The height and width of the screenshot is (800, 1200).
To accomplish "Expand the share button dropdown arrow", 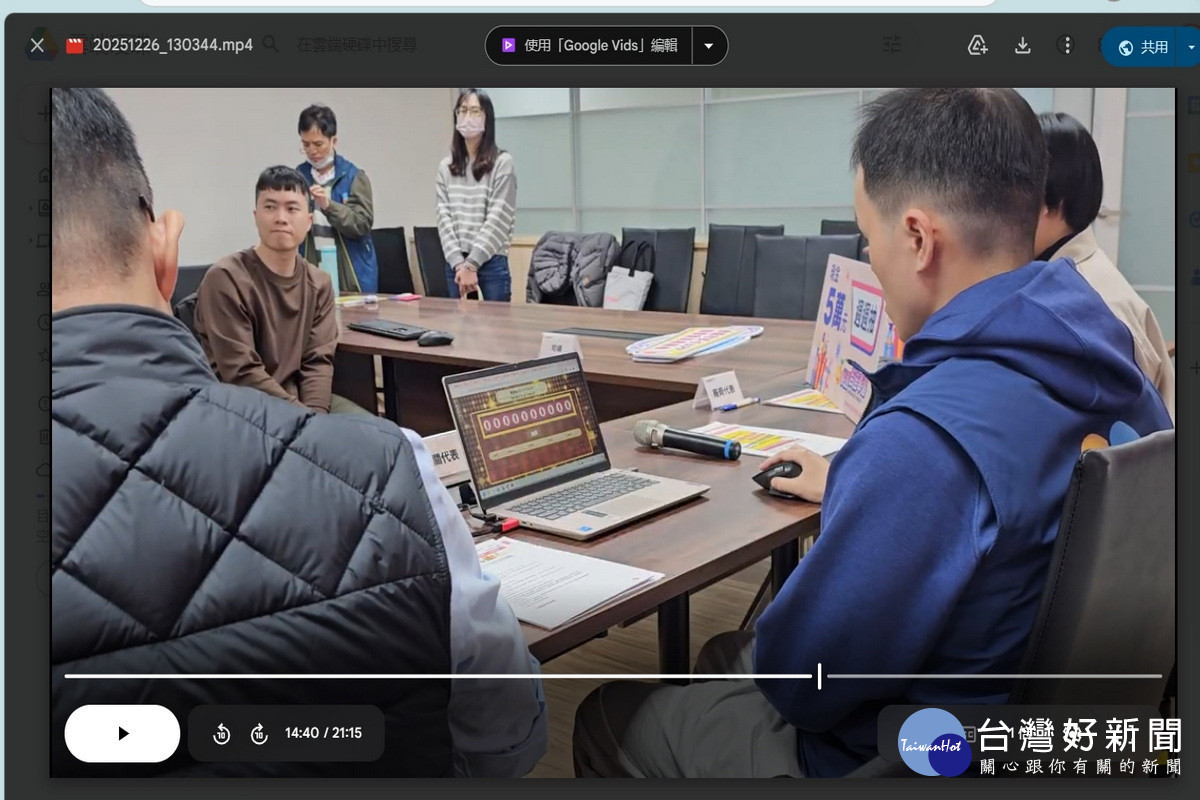I will pyautogui.click(x=1190, y=47).
